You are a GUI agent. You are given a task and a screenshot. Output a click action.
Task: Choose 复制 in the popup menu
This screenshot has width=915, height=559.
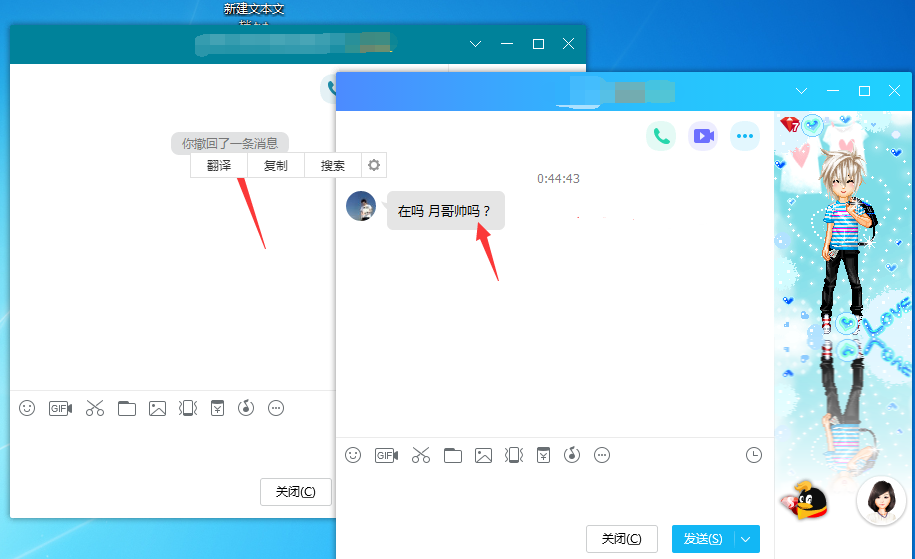pyautogui.click(x=275, y=166)
